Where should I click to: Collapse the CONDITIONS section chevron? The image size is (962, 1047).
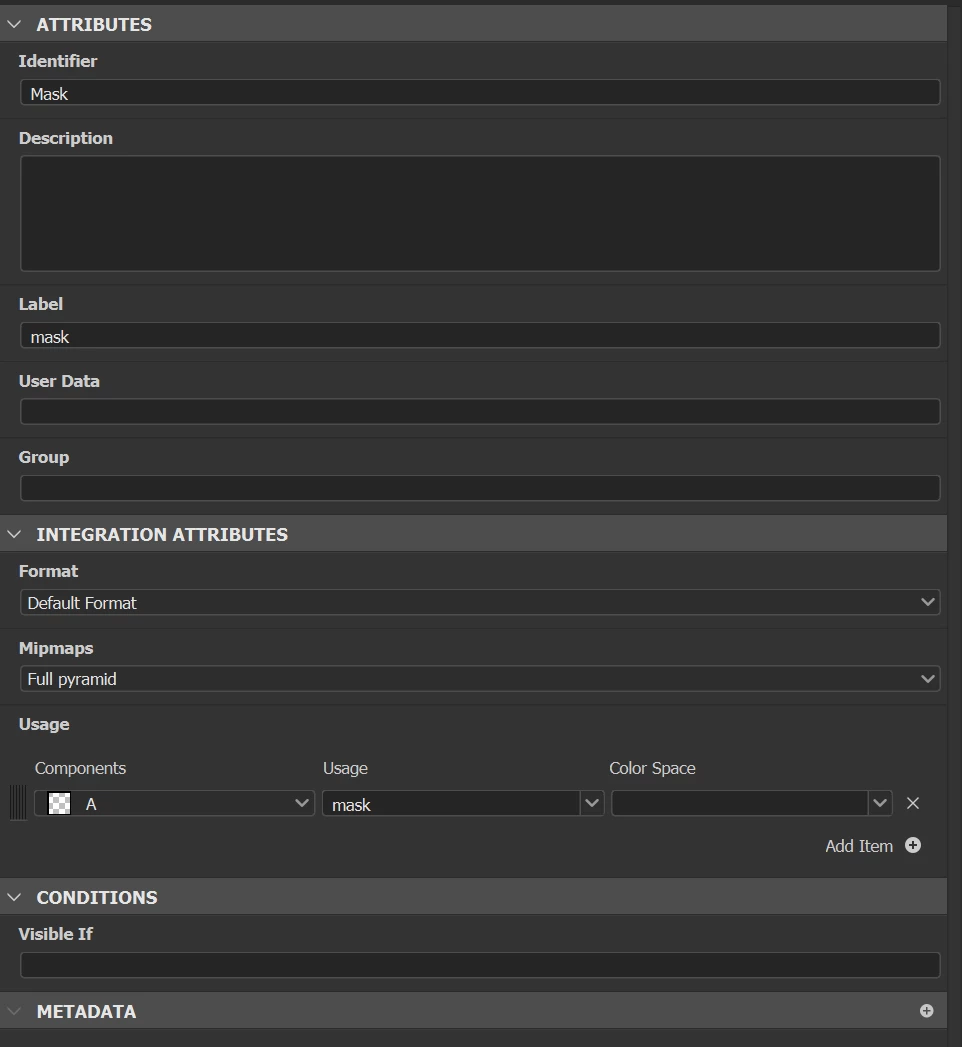coord(14,897)
